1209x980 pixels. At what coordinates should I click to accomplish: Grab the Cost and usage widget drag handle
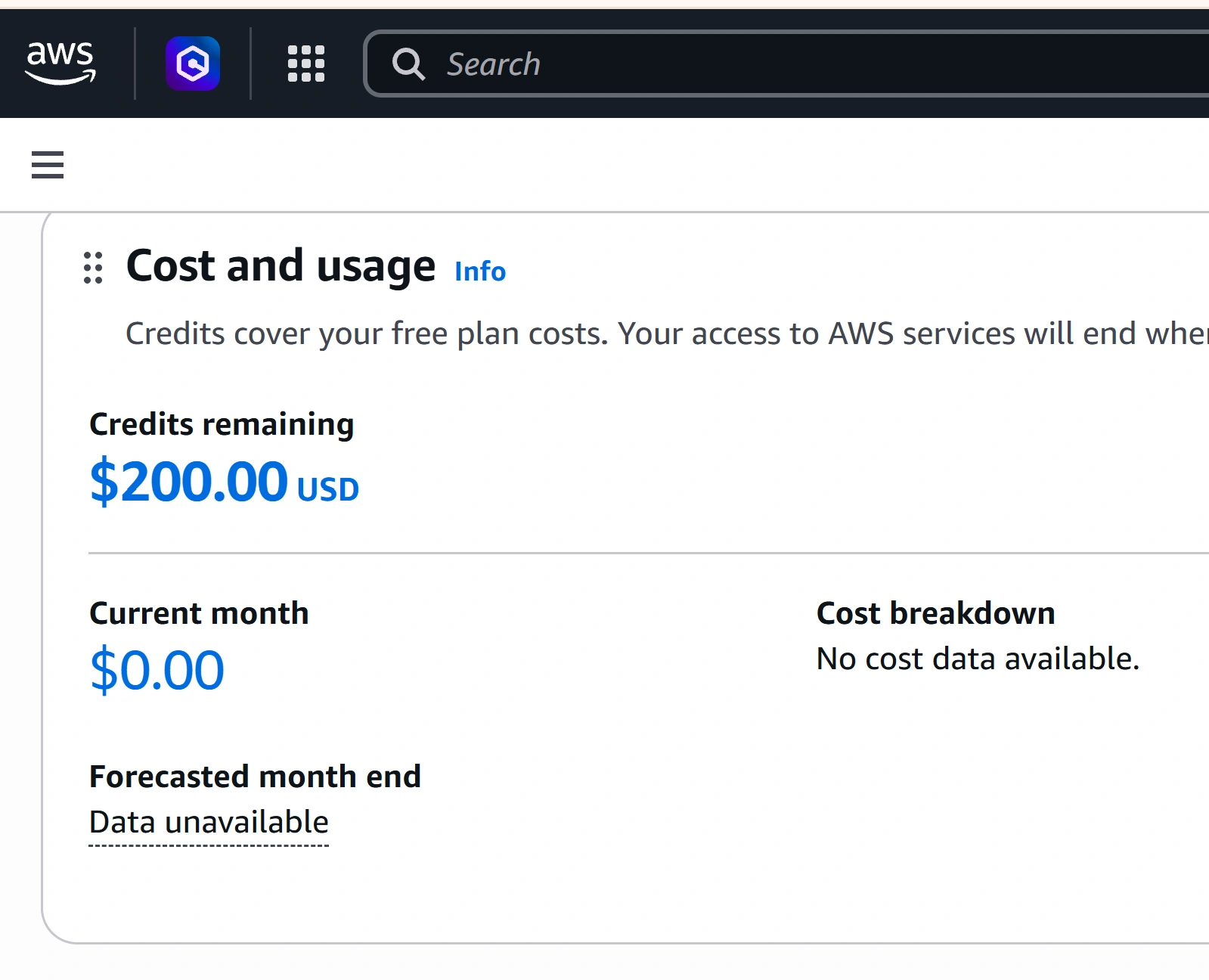pyautogui.click(x=93, y=268)
